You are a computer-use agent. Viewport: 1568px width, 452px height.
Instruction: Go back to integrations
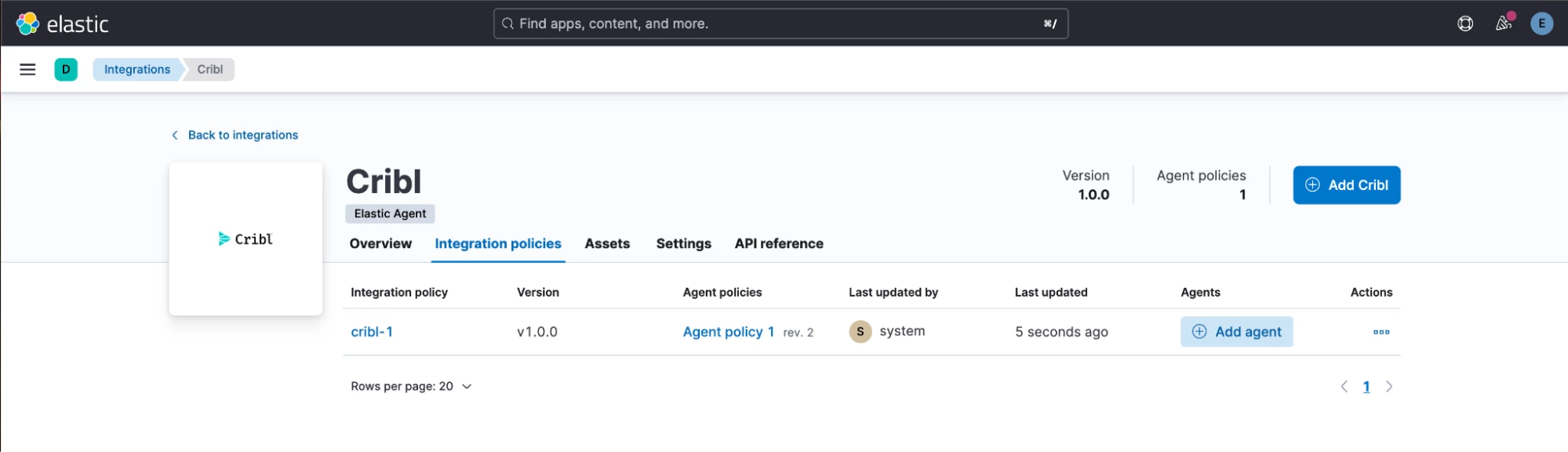(235, 135)
